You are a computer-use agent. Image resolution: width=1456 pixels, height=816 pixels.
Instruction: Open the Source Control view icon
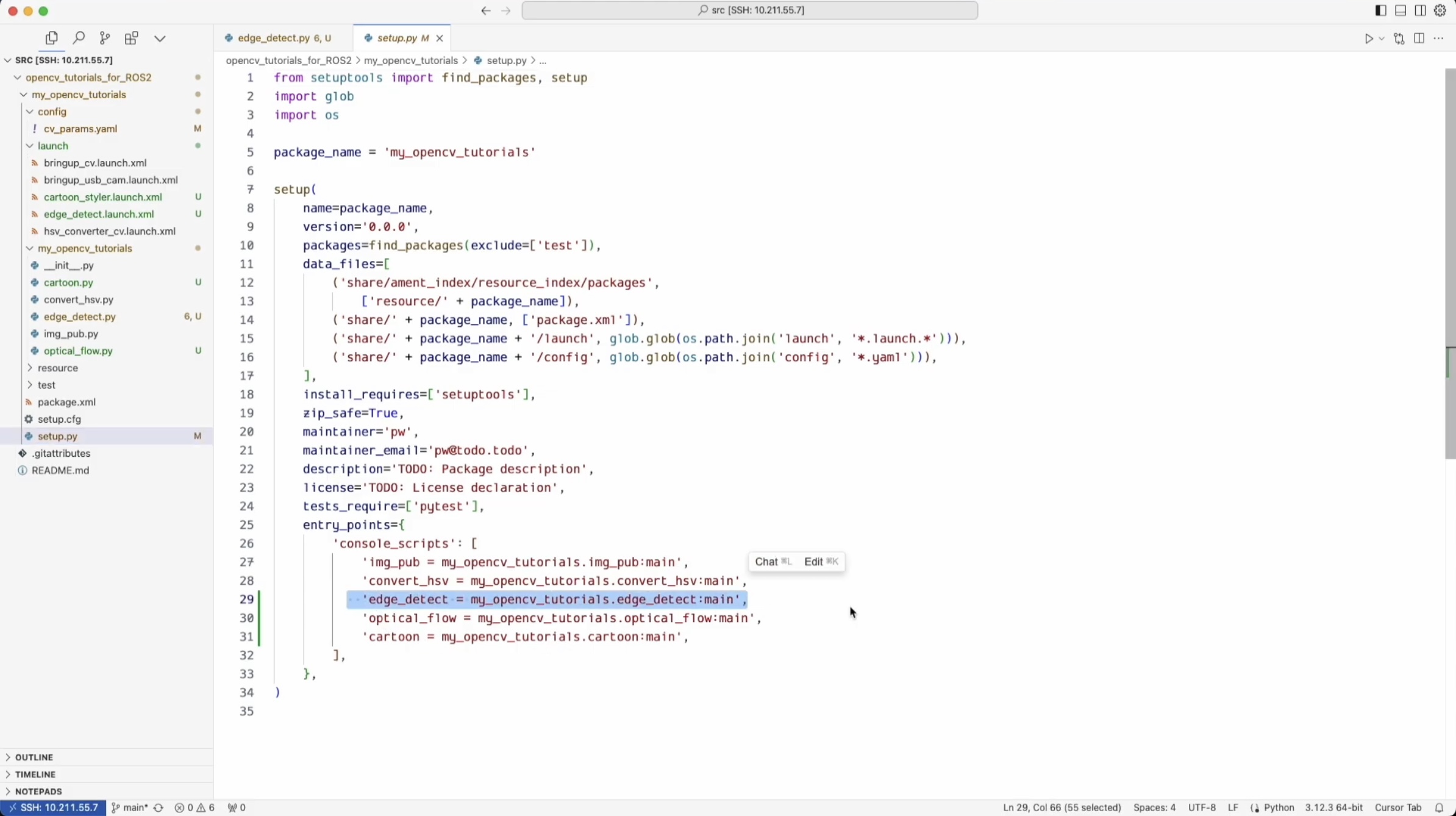coord(105,38)
